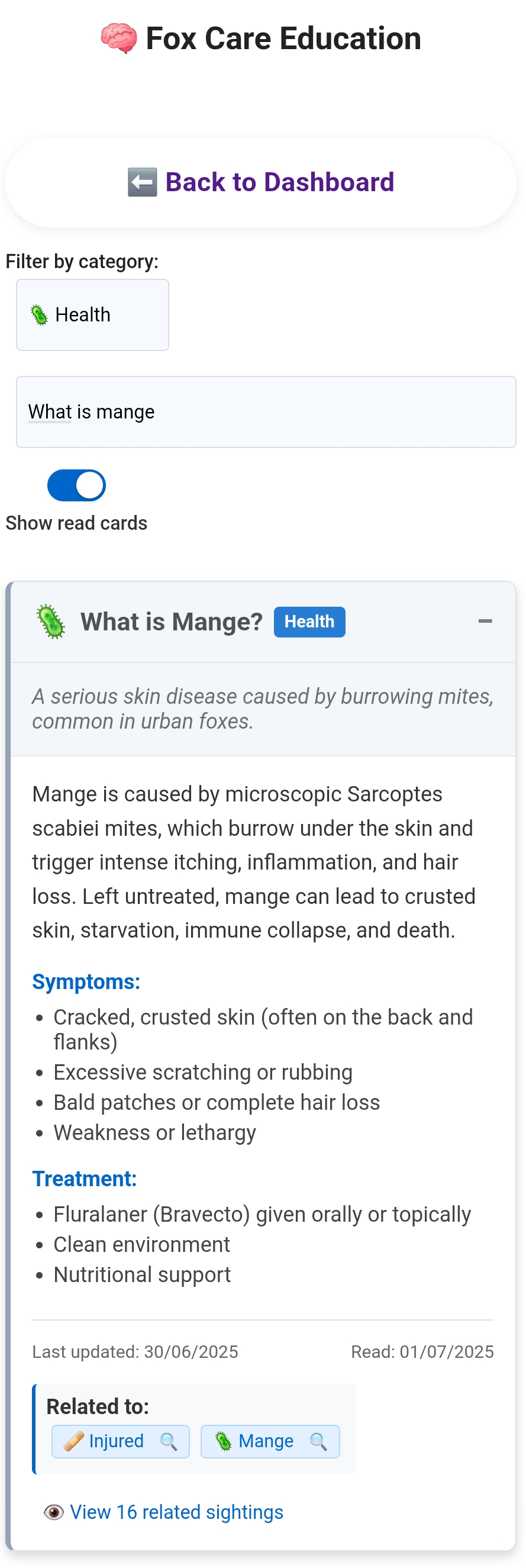This screenshot has height=1568, width=526.
Task: Click the magnifier icon on the Mange tag
Action: click(x=319, y=1441)
